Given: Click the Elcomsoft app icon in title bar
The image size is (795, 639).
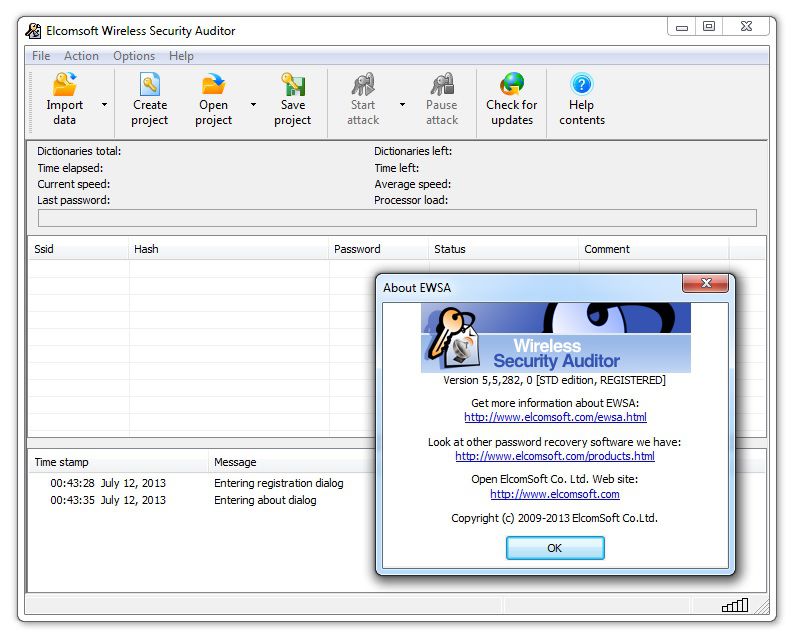Looking at the screenshot, I should point(33,31).
